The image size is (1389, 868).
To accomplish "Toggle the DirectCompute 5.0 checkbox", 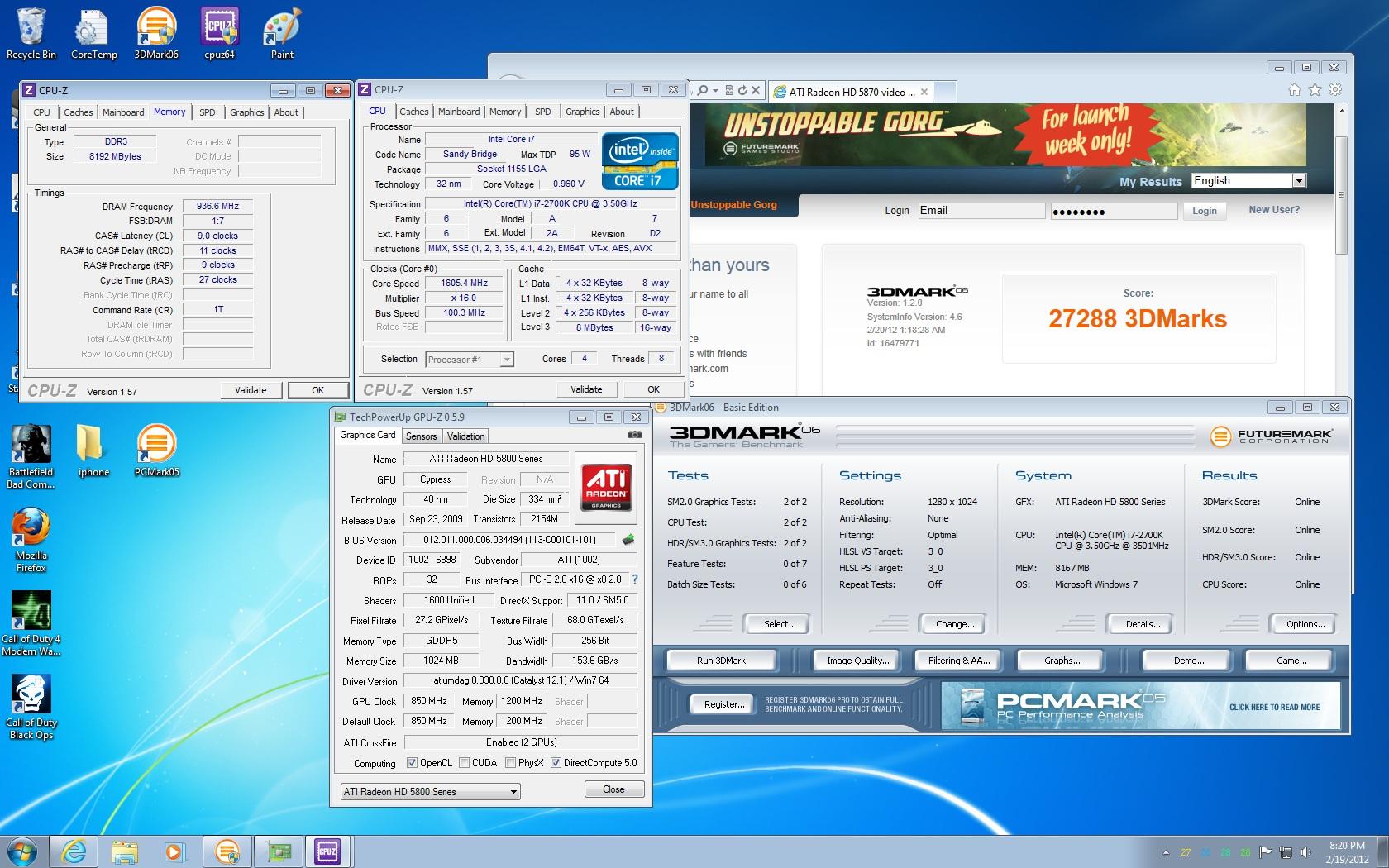I will 556,763.
